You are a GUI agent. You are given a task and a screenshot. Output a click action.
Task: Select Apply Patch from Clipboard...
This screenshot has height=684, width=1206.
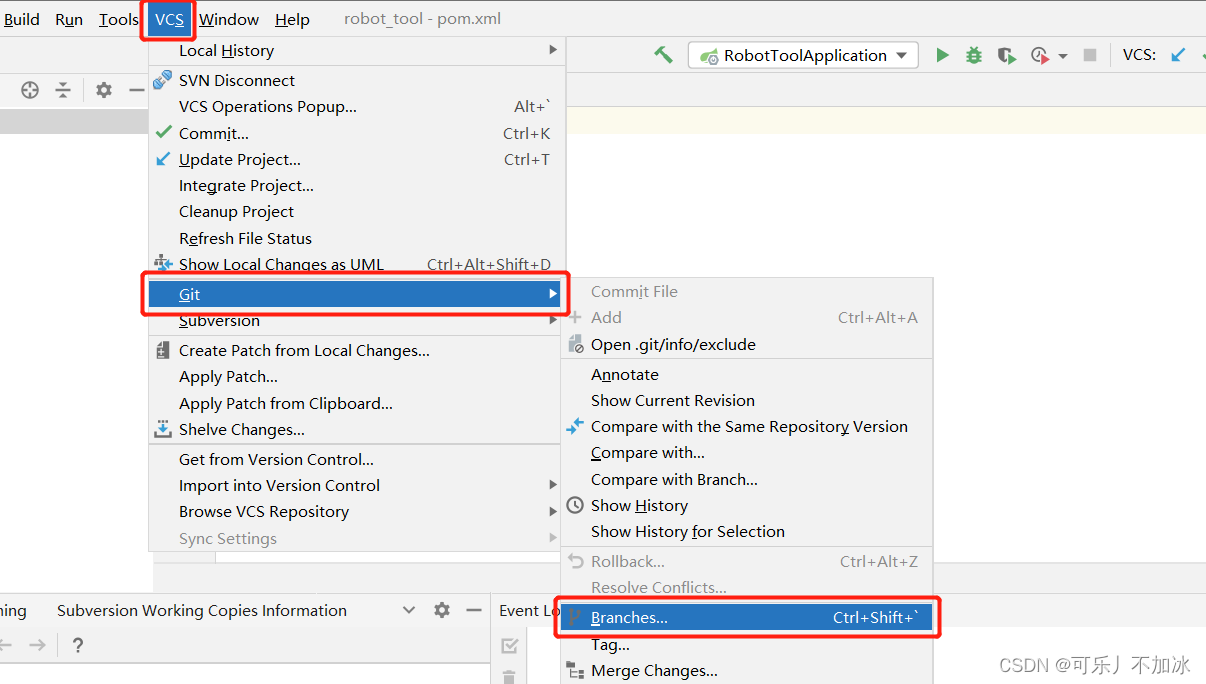pos(357,403)
